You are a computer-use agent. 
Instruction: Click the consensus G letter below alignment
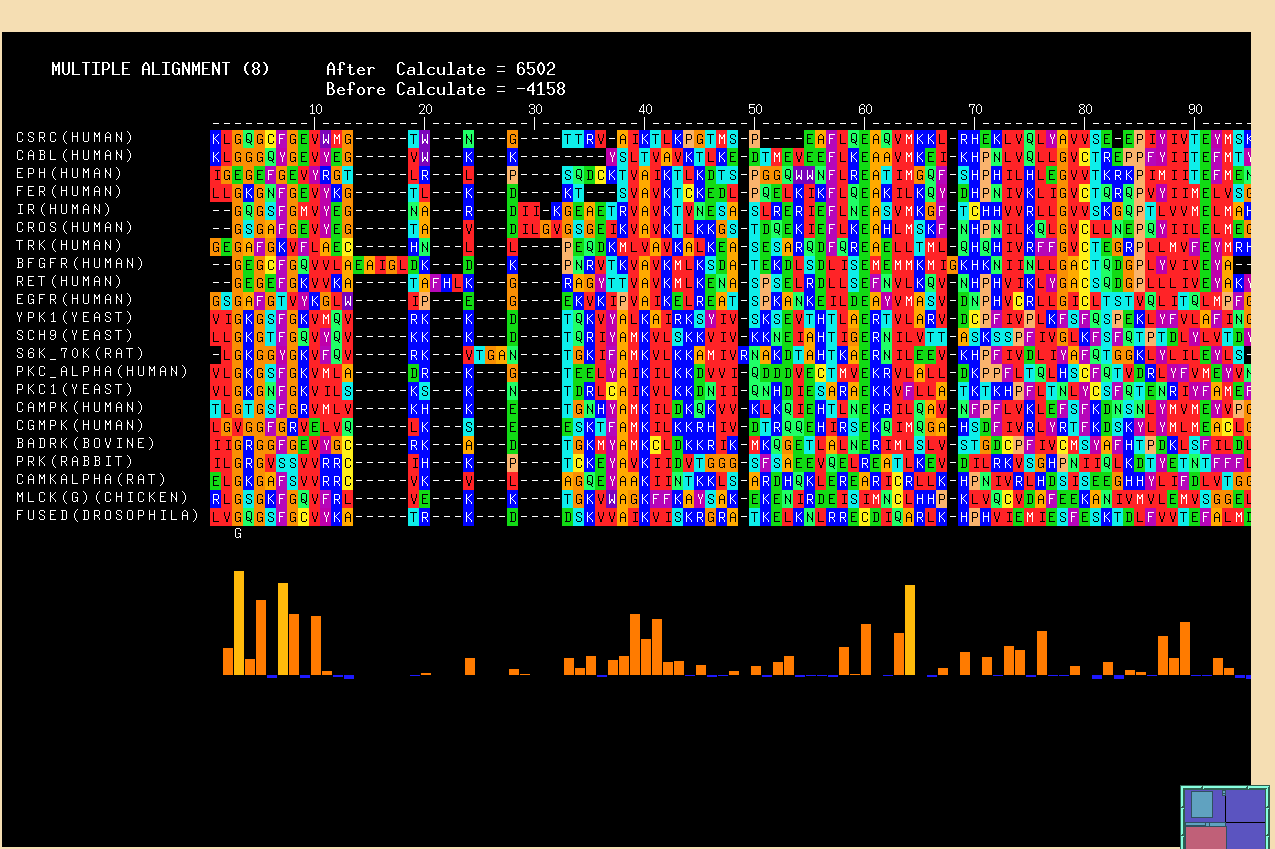click(x=238, y=534)
